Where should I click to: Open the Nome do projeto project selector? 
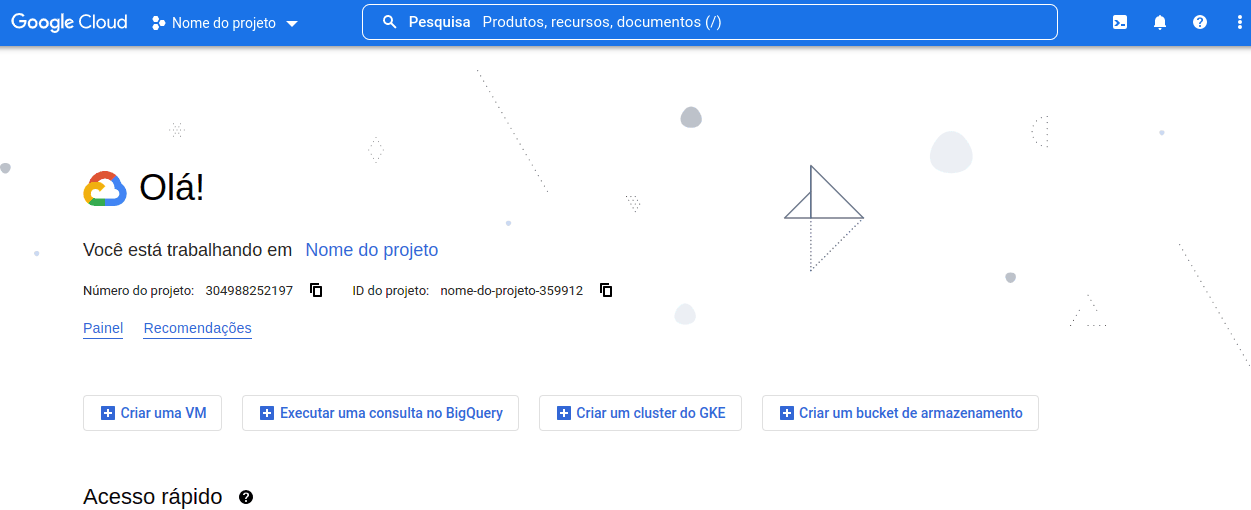coord(225,23)
